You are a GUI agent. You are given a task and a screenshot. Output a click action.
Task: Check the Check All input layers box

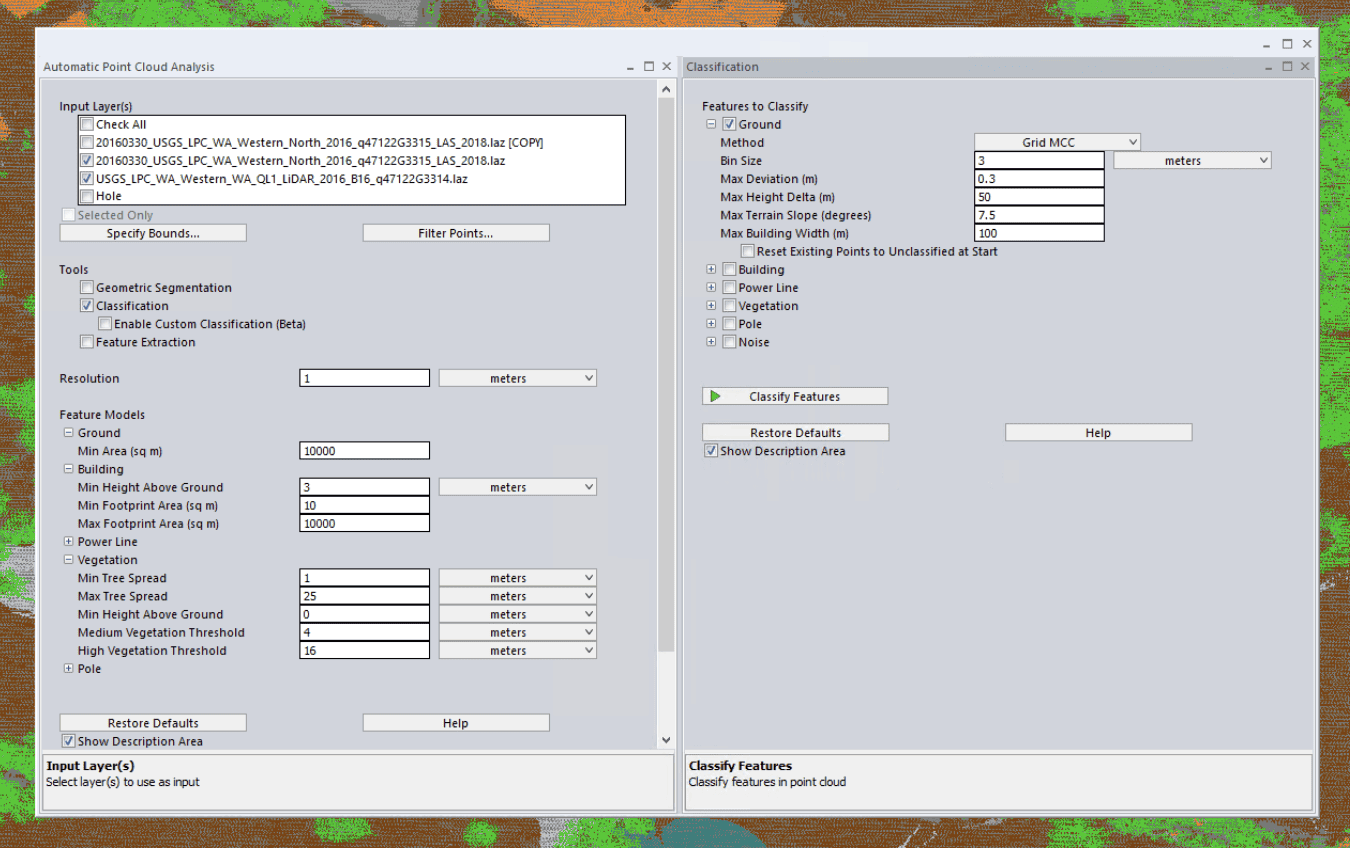[87, 124]
